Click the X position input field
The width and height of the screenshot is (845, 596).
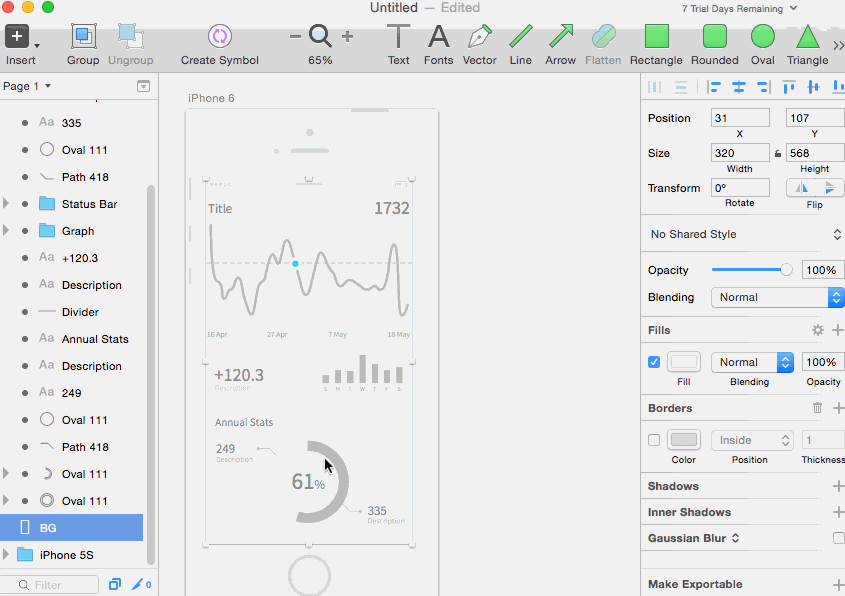pyautogui.click(x=739, y=118)
